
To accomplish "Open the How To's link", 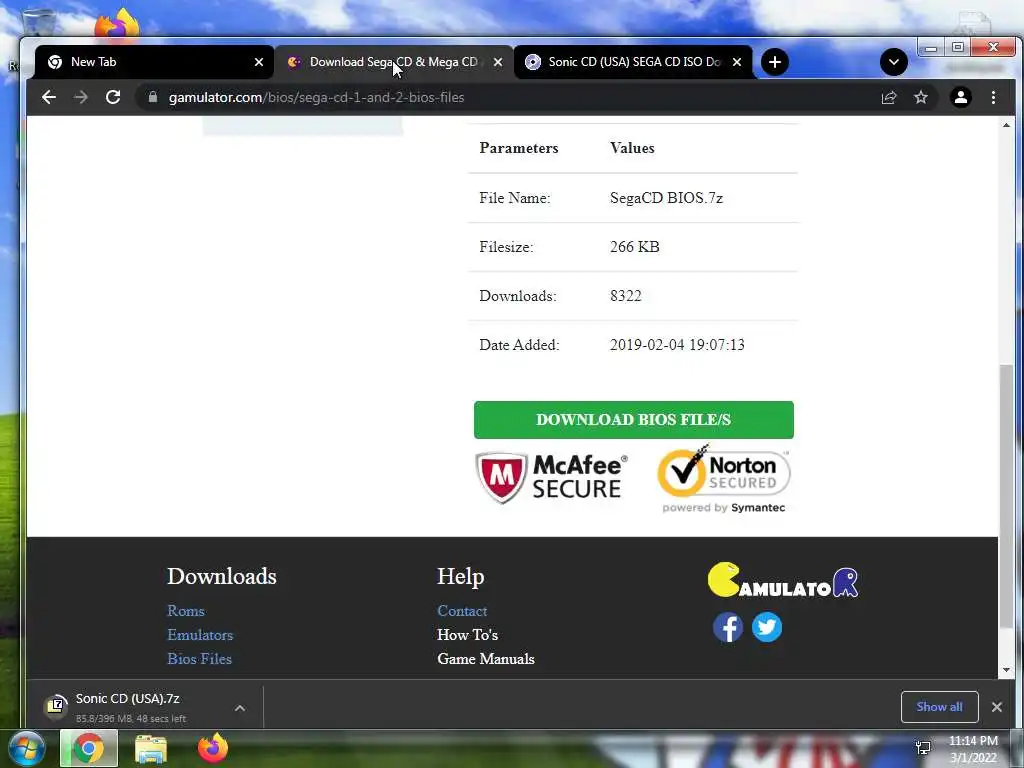I will click(x=468, y=635).
